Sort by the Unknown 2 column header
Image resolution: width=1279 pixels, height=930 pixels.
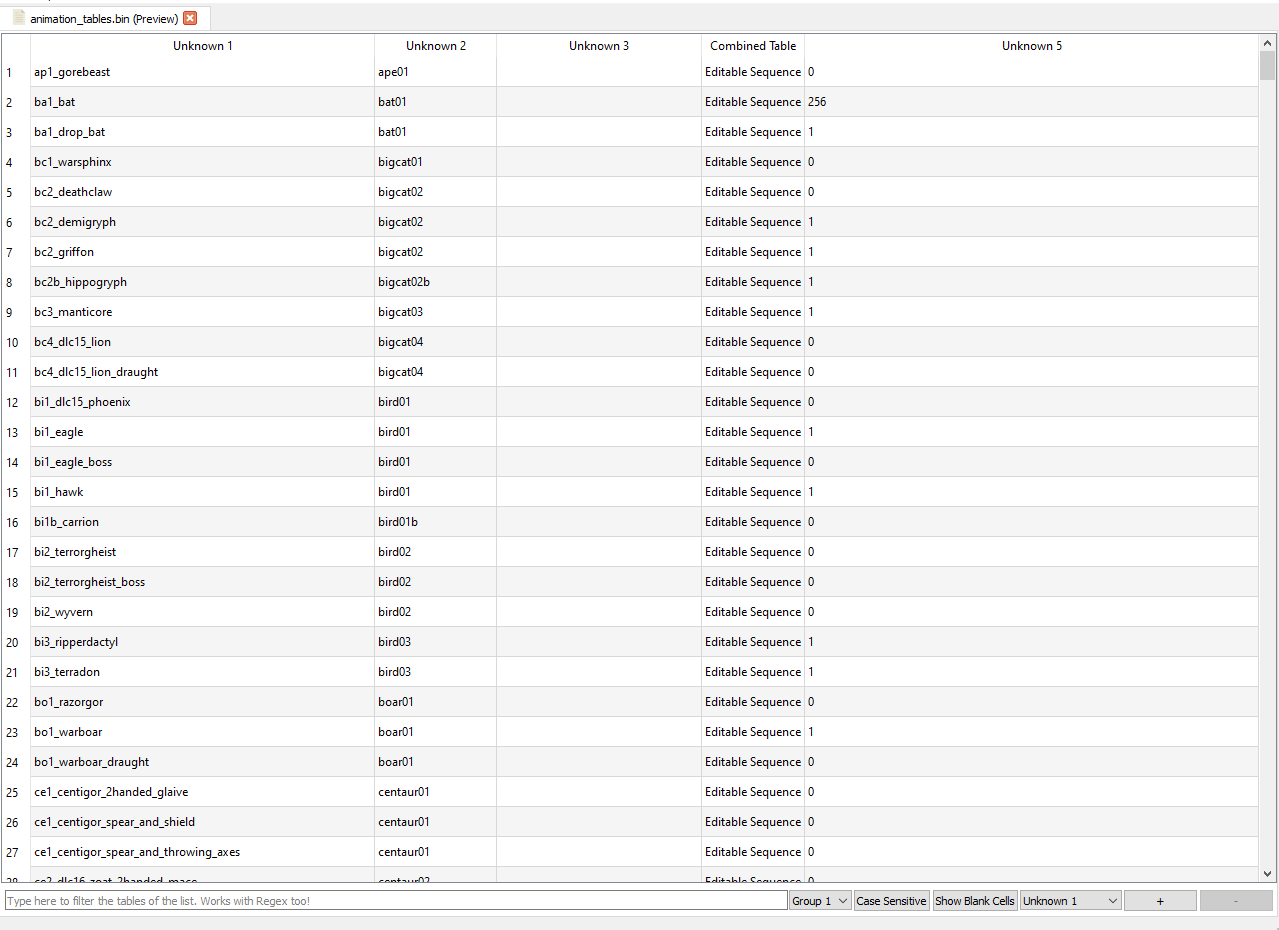[436, 46]
